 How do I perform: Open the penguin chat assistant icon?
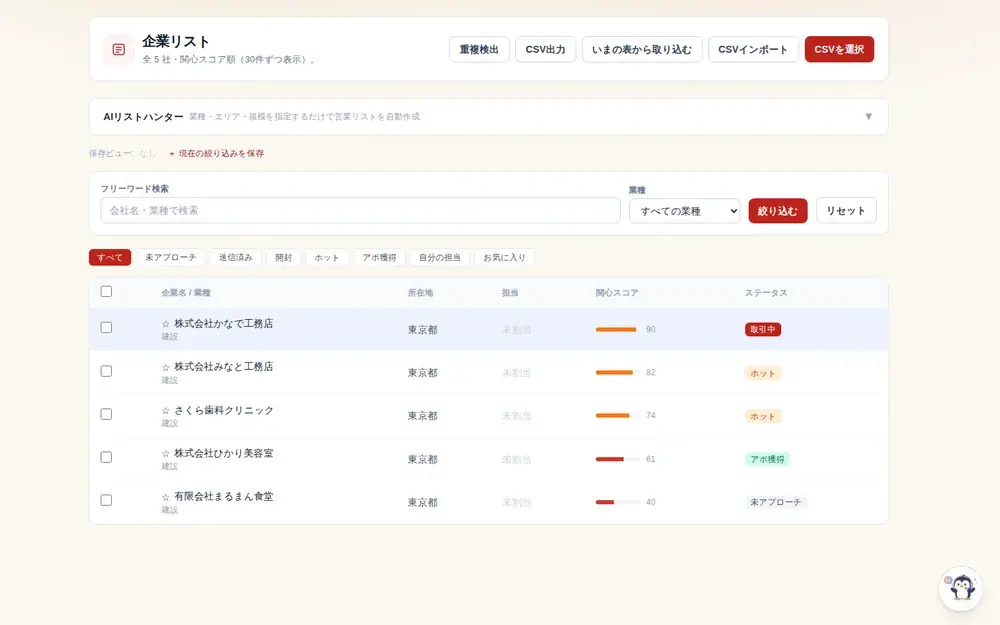click(x=961, y=588)
